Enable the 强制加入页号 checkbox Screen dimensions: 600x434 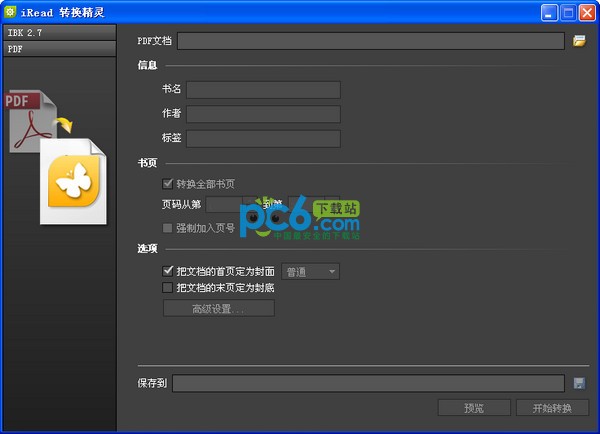(x=167, y=228)
